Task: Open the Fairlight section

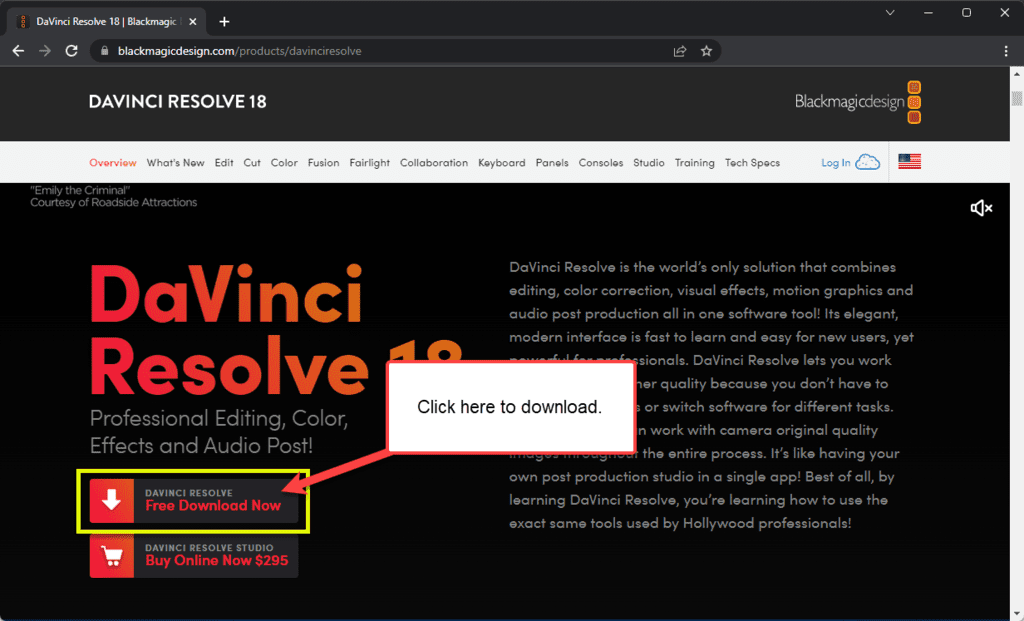Action: (370, 163)
